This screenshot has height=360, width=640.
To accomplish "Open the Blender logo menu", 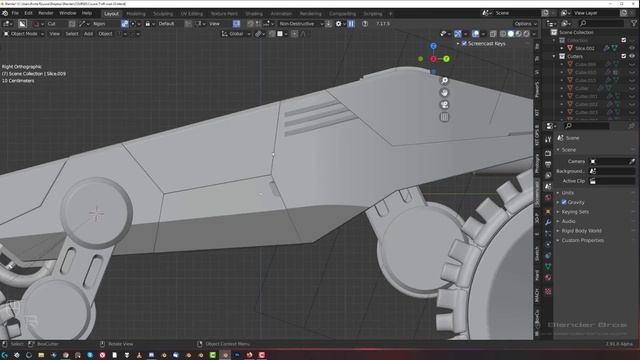I will (5, 13).
